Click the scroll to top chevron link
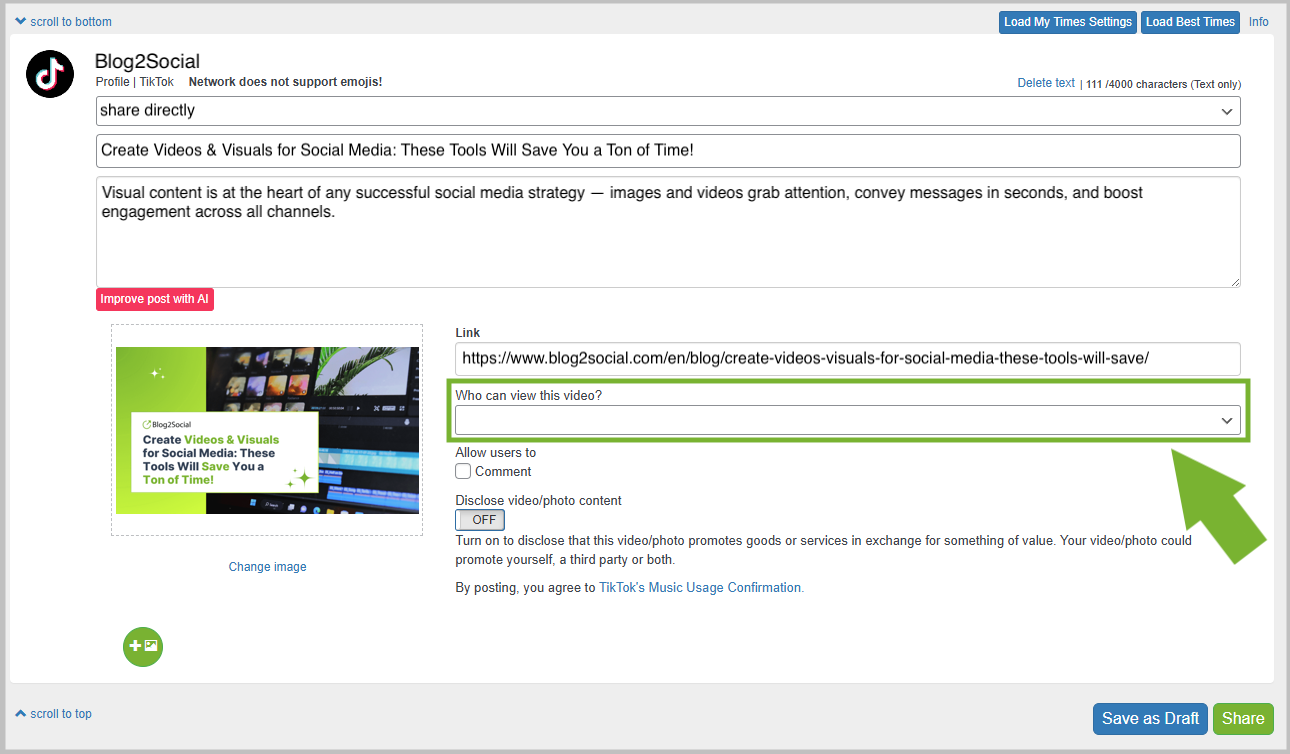Image resolution: width=1290 pixels, height=754 pixels. point(54,714)
